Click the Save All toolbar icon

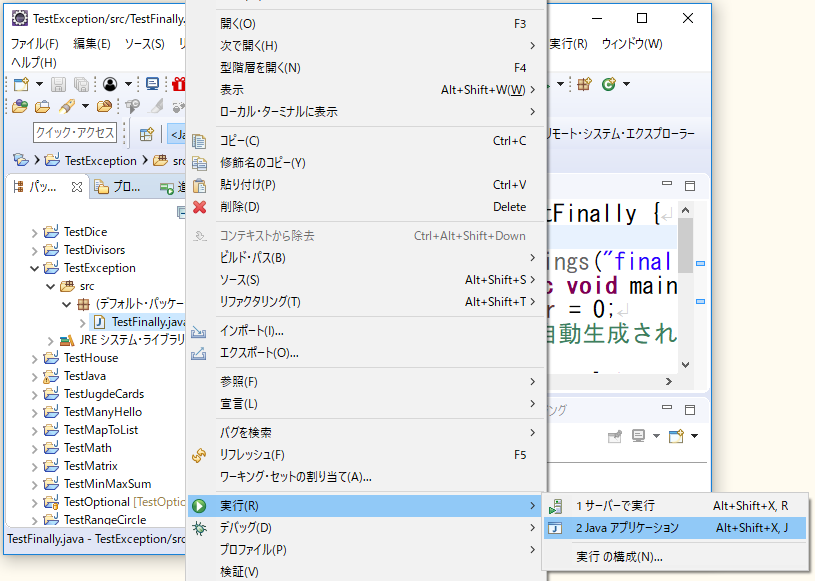tap(81, 84)
